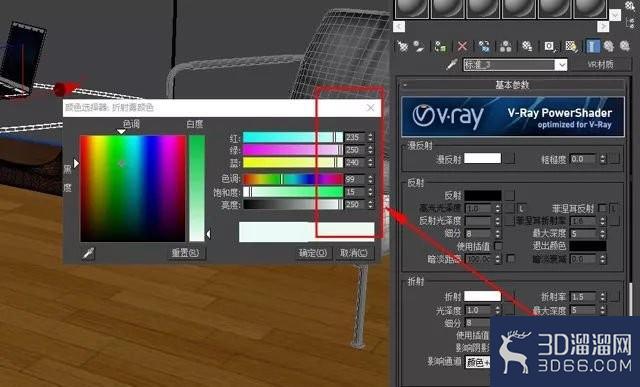The image size is (640, 387).
Task: Click 饱和度 saturation slider
Action: [x=293, y=192]
